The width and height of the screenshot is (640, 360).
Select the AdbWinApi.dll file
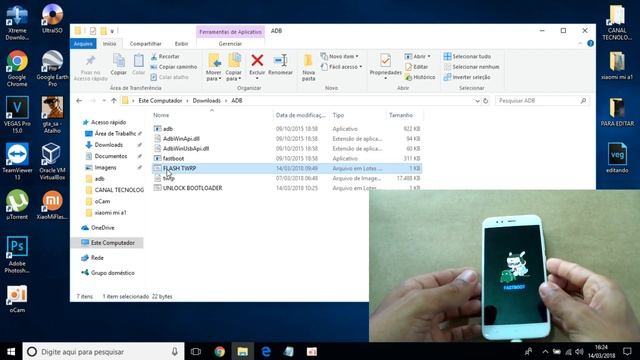[181, 139]
